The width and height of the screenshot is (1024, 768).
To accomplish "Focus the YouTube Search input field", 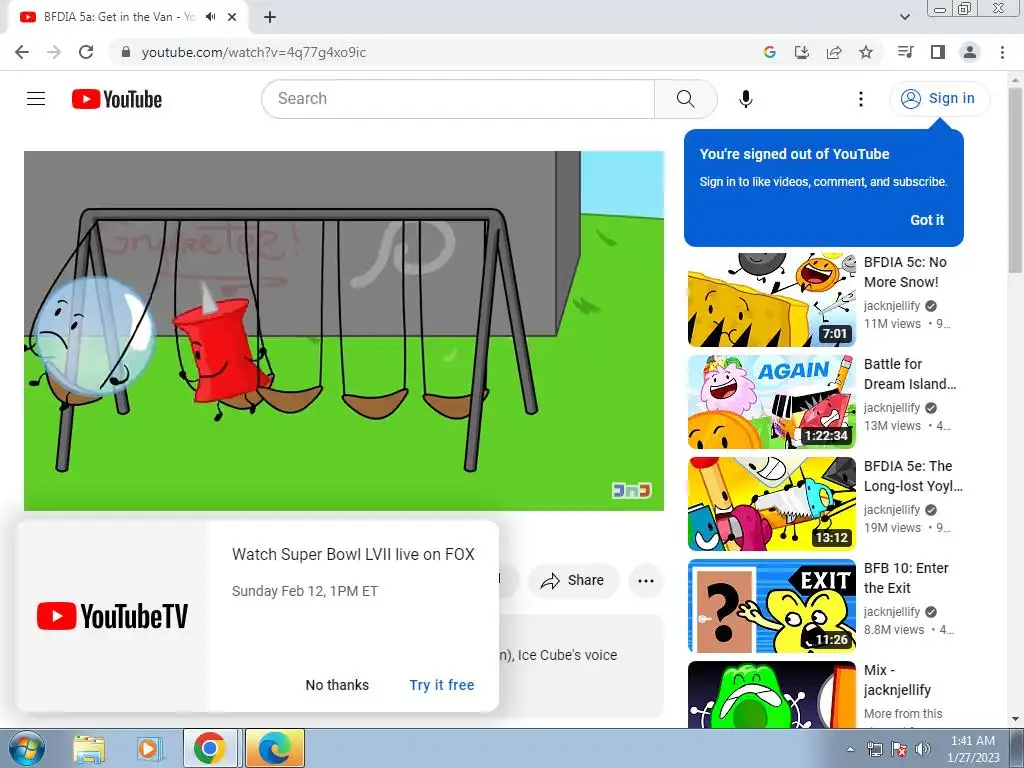I will pos(458,99).
